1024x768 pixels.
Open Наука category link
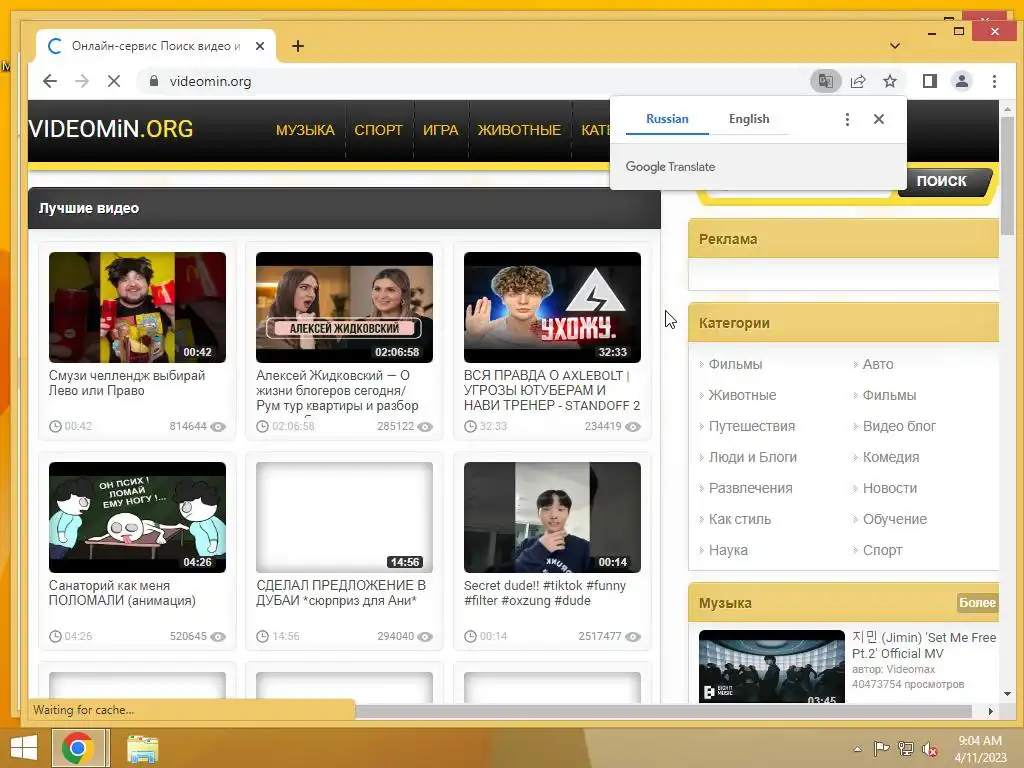pyautogui.click(x=728, y=550)
